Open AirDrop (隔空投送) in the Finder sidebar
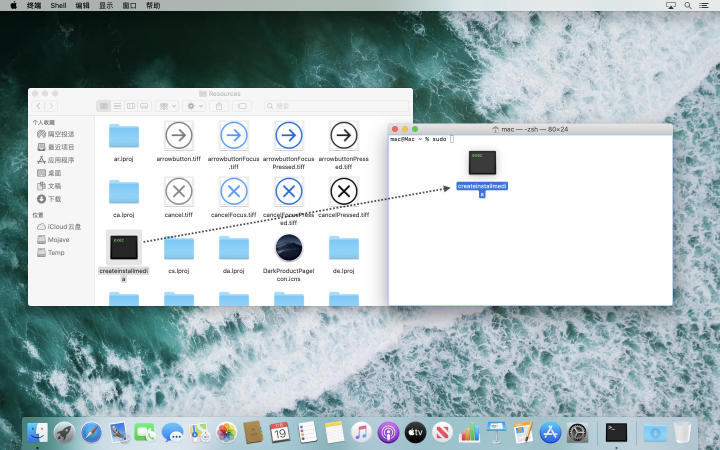Screen dimensions: 720x450 (x=56, y=134)
